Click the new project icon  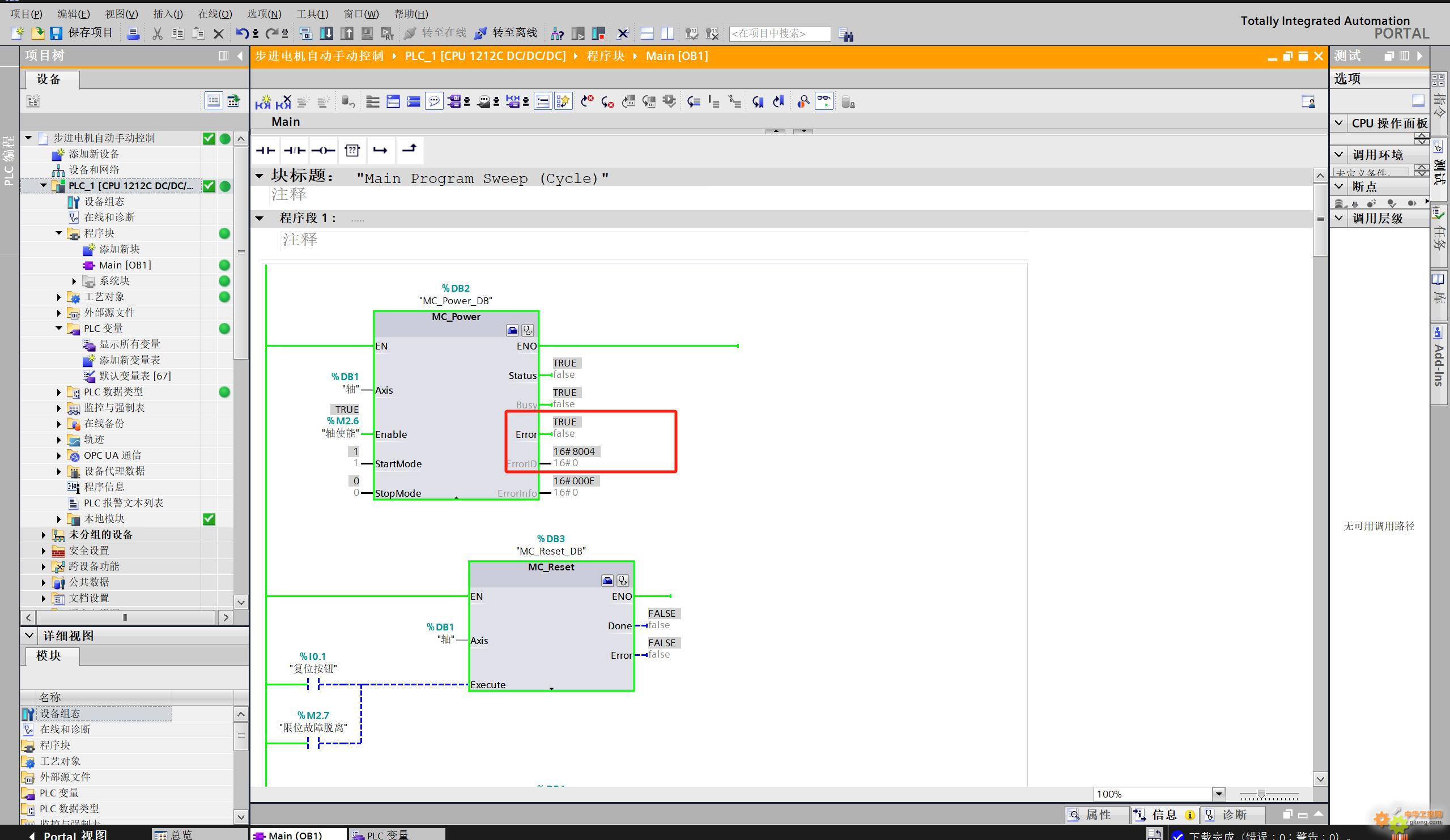18,33
